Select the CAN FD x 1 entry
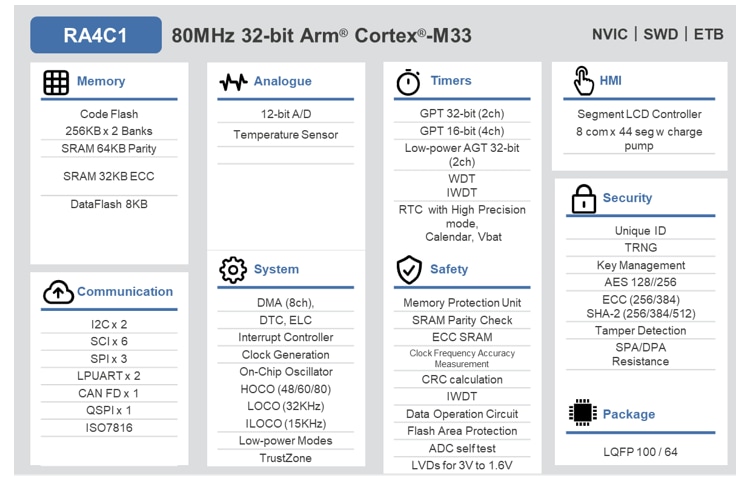The height and width of the screenshot is (482, 746). pos(109,393)
